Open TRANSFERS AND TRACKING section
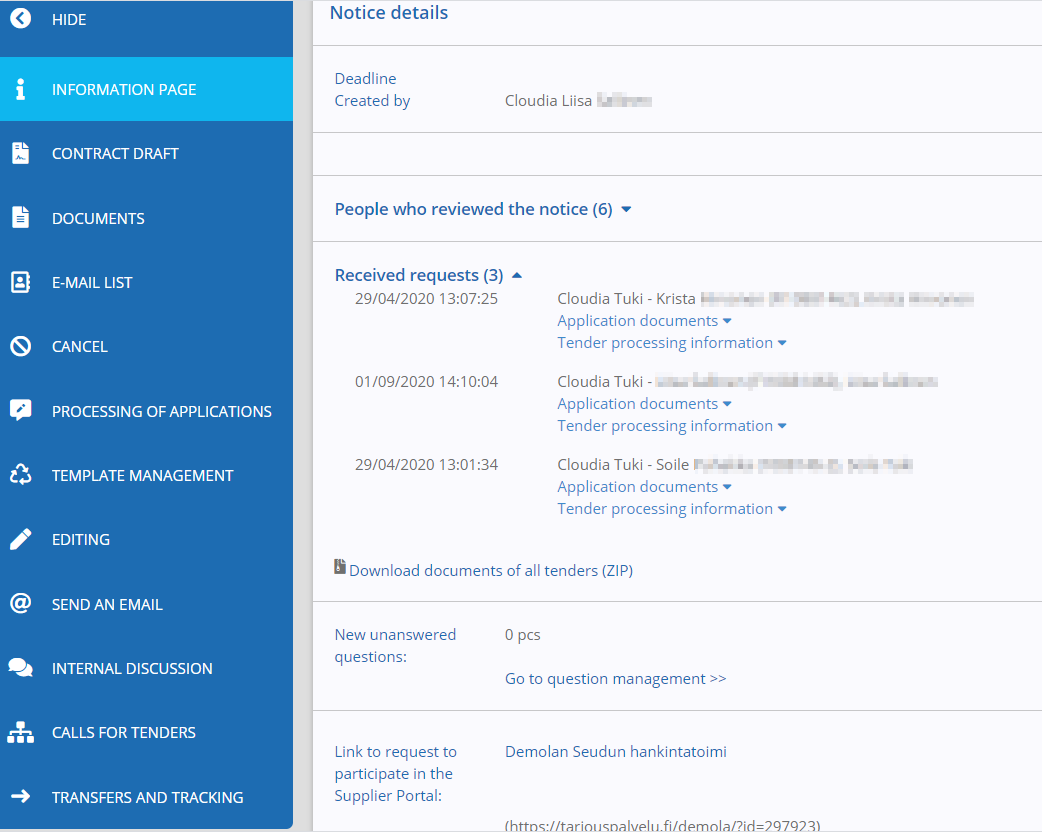Image resolution: width=1042 pixels, height=832 pixels. (x=146, y=797)
